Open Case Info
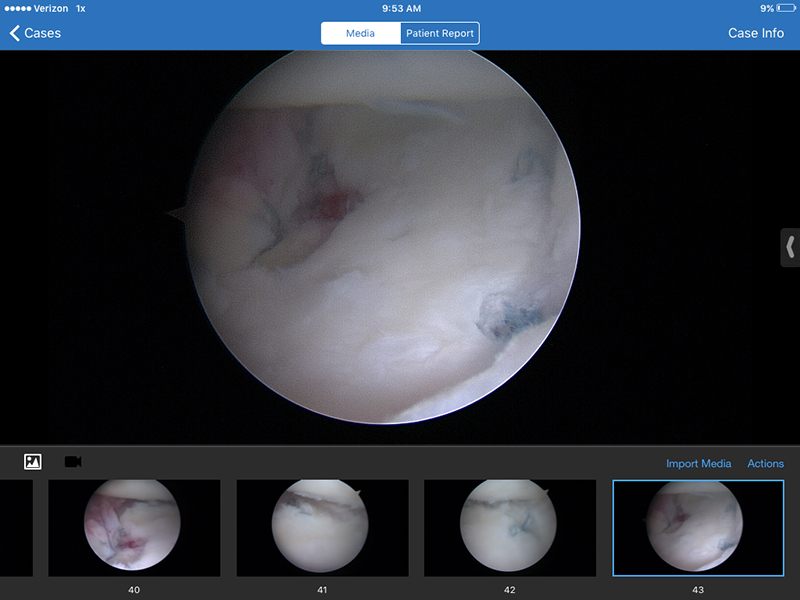Image resolution: width=800 pixels, height=600 pixels. pos(756,33)
